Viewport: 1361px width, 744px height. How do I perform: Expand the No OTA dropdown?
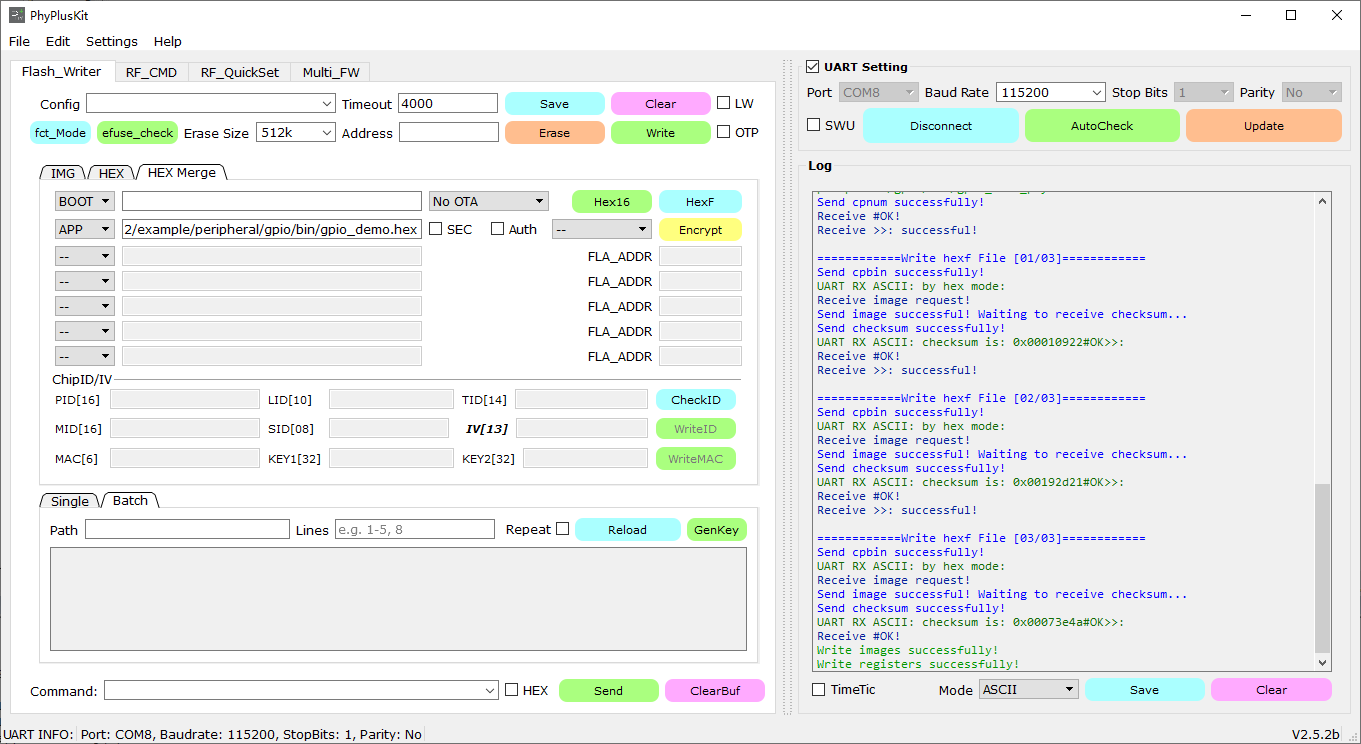(488, 201)
